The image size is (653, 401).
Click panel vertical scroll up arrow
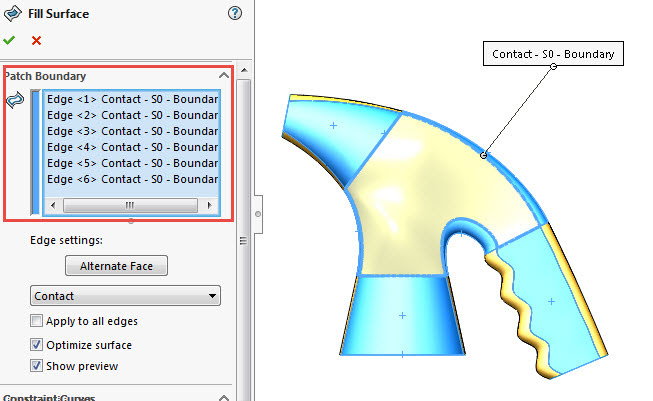tap(244, 70)
